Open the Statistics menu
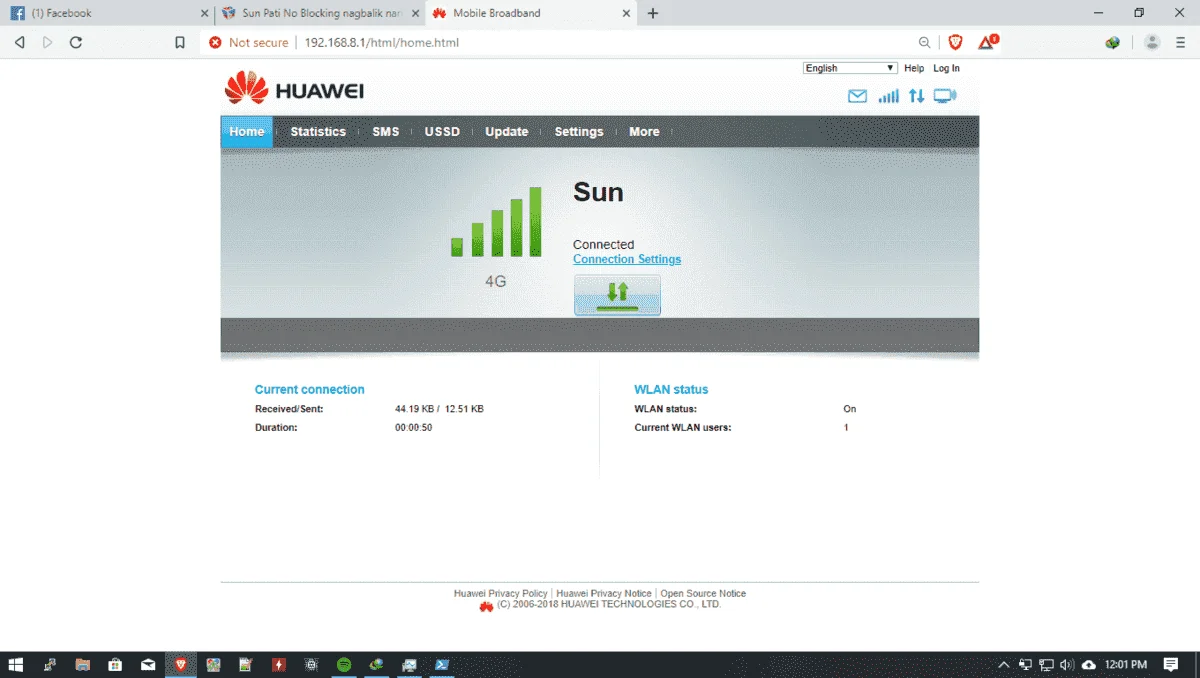This screenshot has width=1200, height=678. tap(318, 132)
